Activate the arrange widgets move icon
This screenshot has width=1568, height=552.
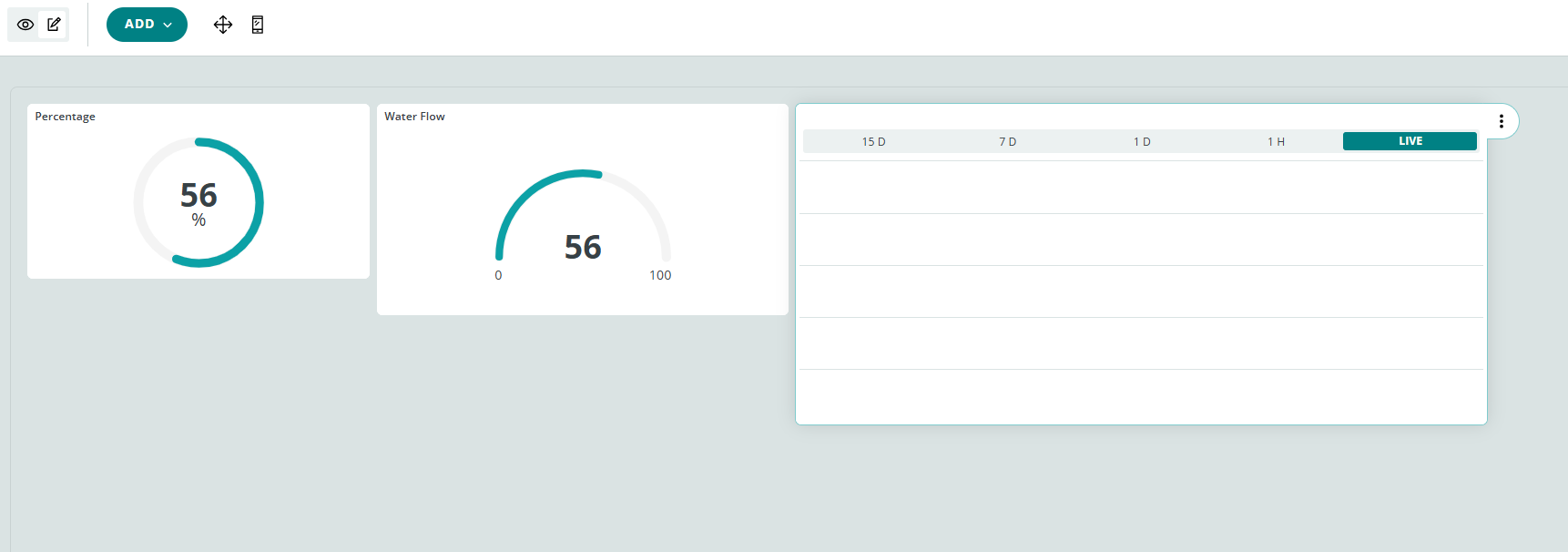click(x=223, y=25)
